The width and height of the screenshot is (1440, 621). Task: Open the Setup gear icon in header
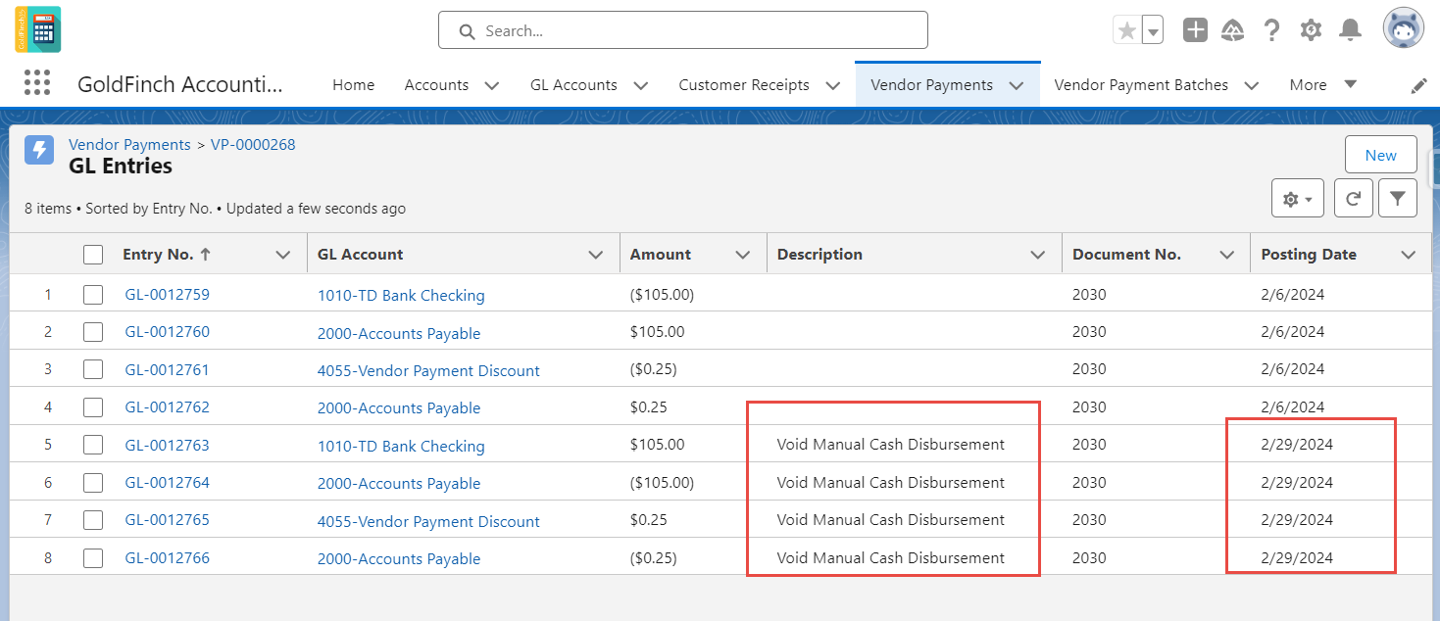[x=1311, y=30]
